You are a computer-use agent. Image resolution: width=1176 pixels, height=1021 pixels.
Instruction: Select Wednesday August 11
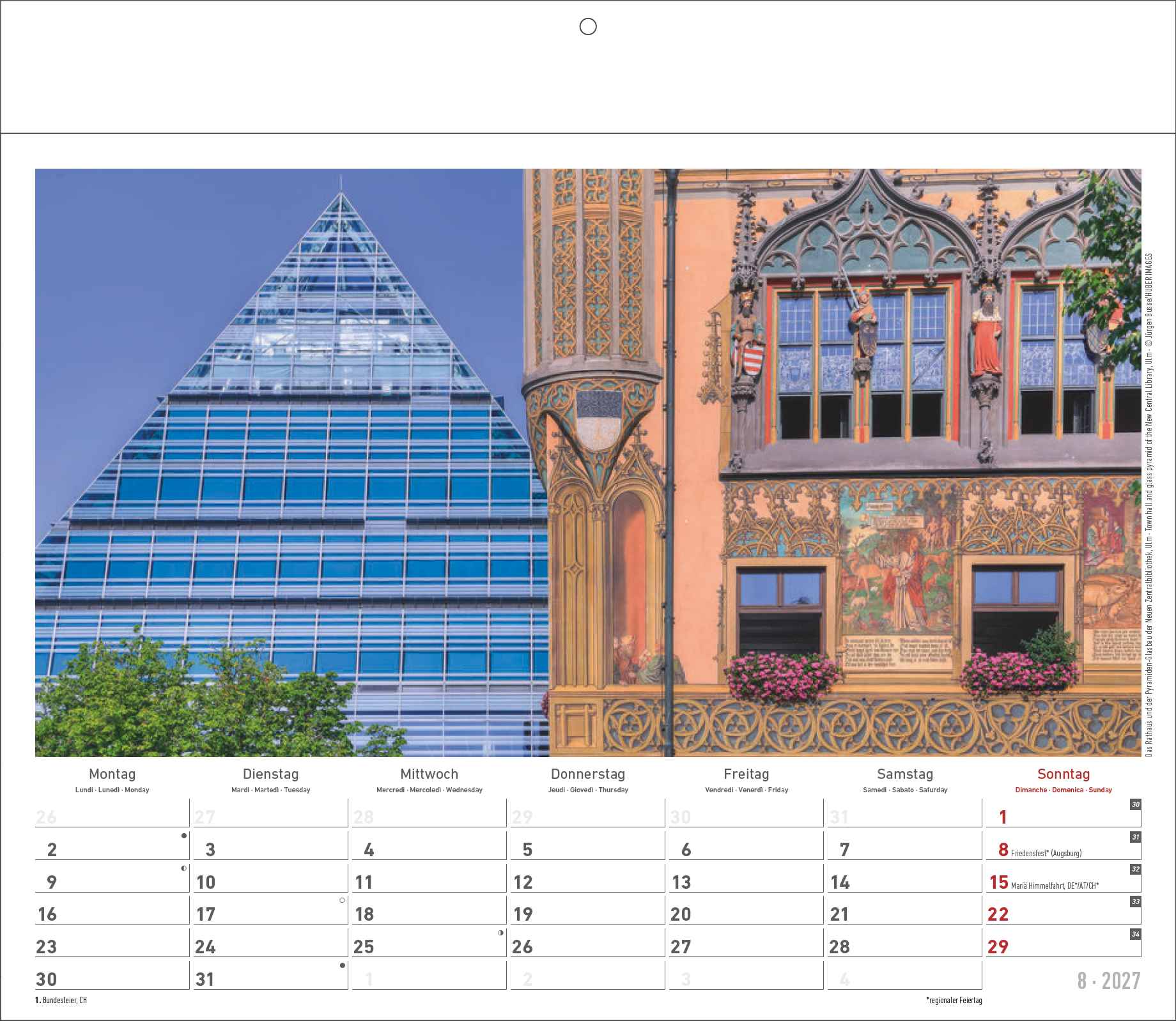pyautogui.click(x=364, y=882)
